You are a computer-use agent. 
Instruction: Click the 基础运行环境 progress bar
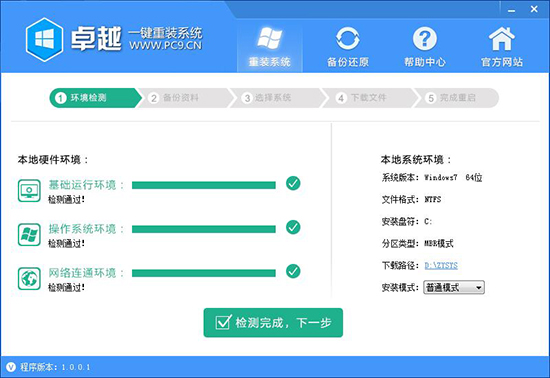pos(203,185)
